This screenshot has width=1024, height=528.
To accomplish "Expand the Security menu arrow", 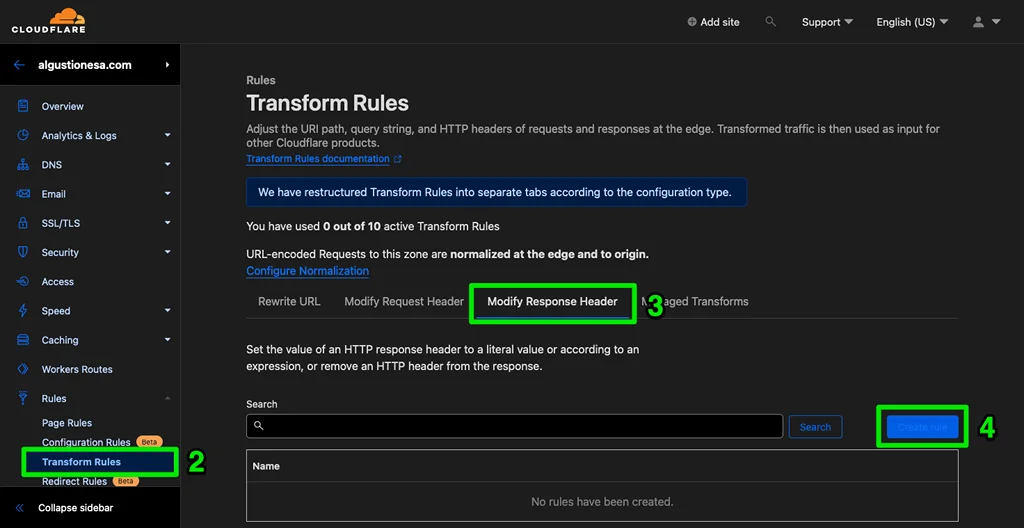I will [x=167, y=252].
